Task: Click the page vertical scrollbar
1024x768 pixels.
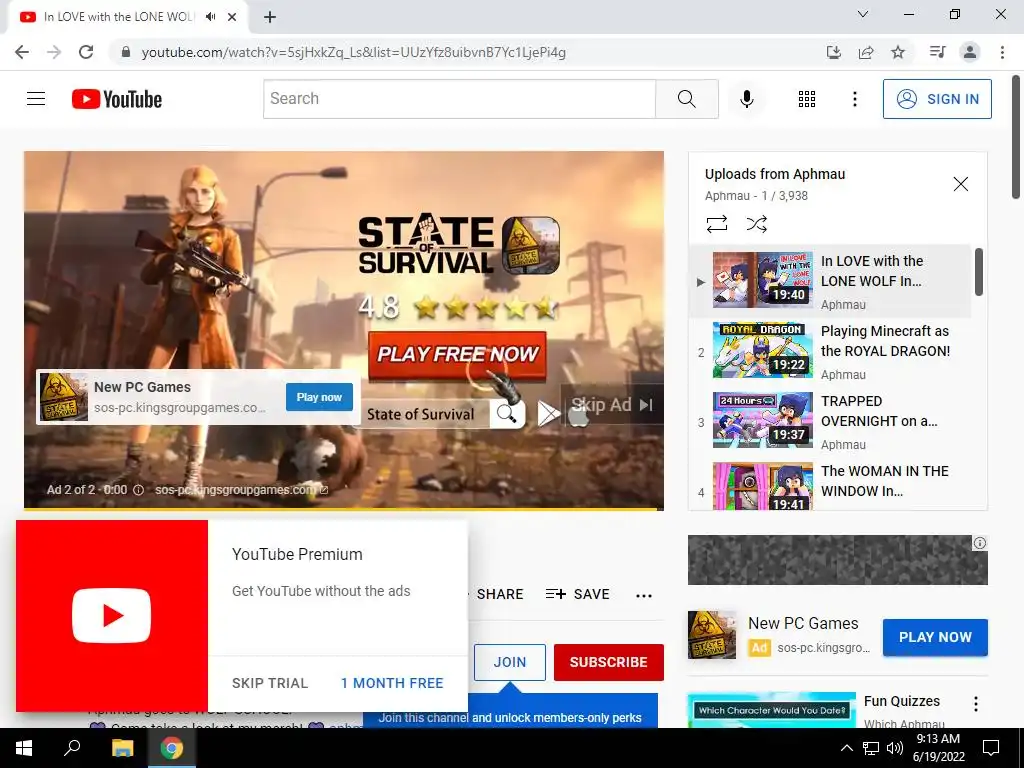Action: tap(1016, 137)
